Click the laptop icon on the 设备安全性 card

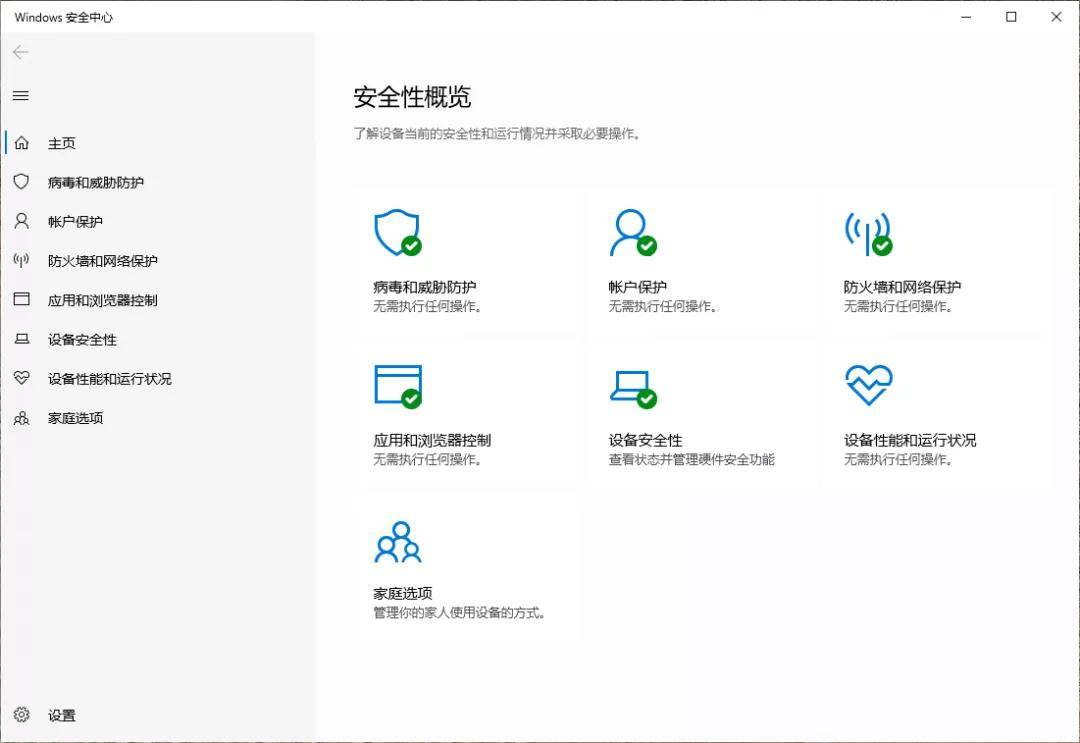click(x=633, y=389)
